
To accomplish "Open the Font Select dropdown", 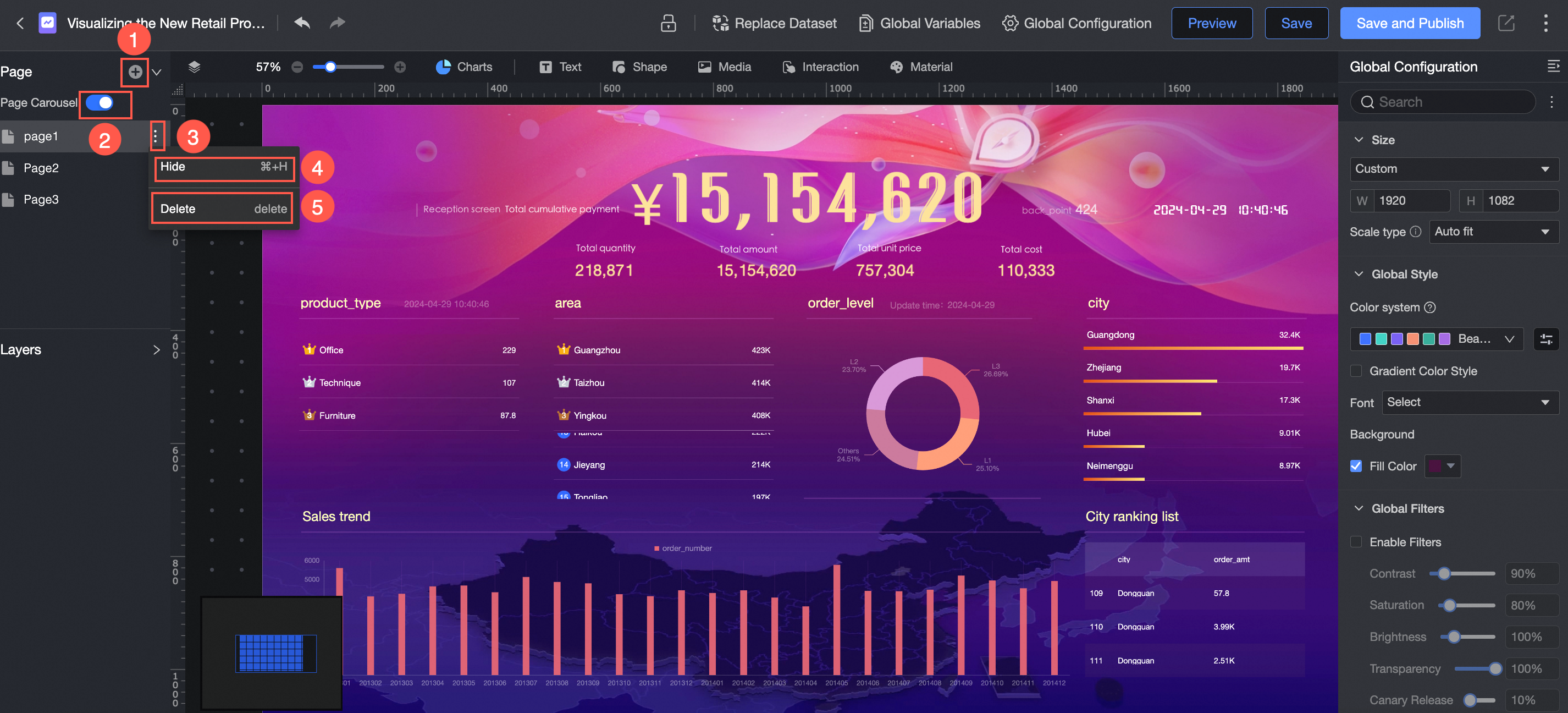I will [1470, 403].
